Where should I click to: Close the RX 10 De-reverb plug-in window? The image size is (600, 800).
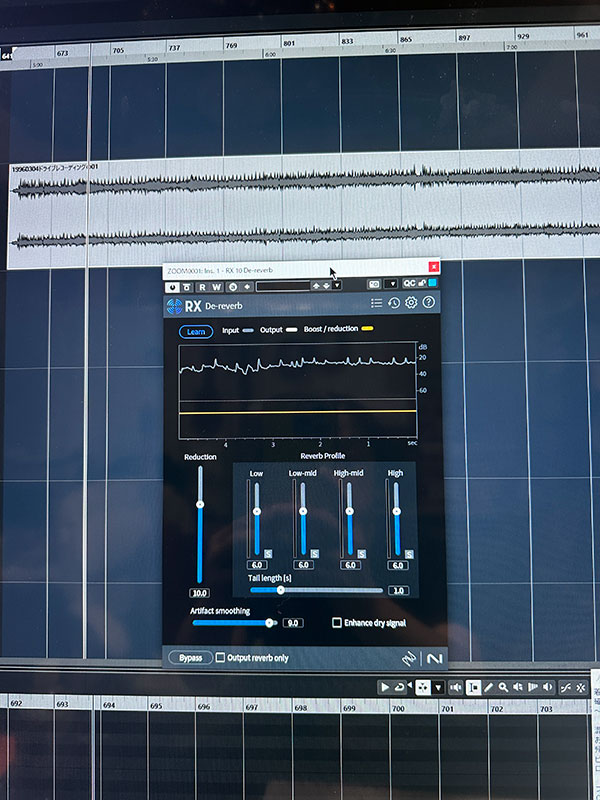click(434, 266)
